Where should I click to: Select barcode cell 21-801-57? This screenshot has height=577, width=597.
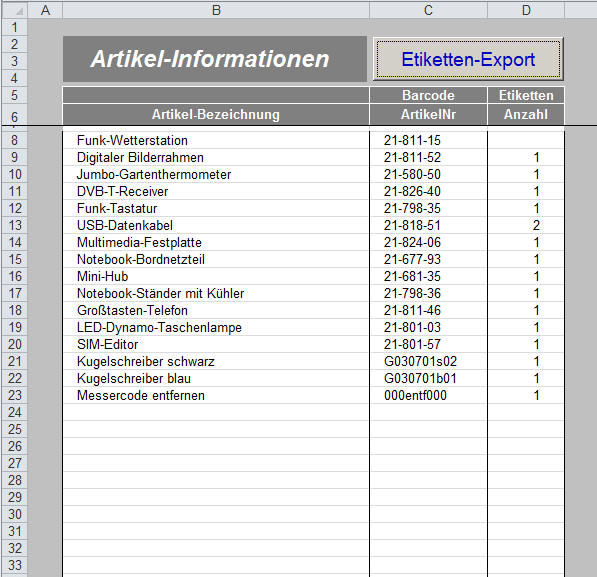point(428,344)
